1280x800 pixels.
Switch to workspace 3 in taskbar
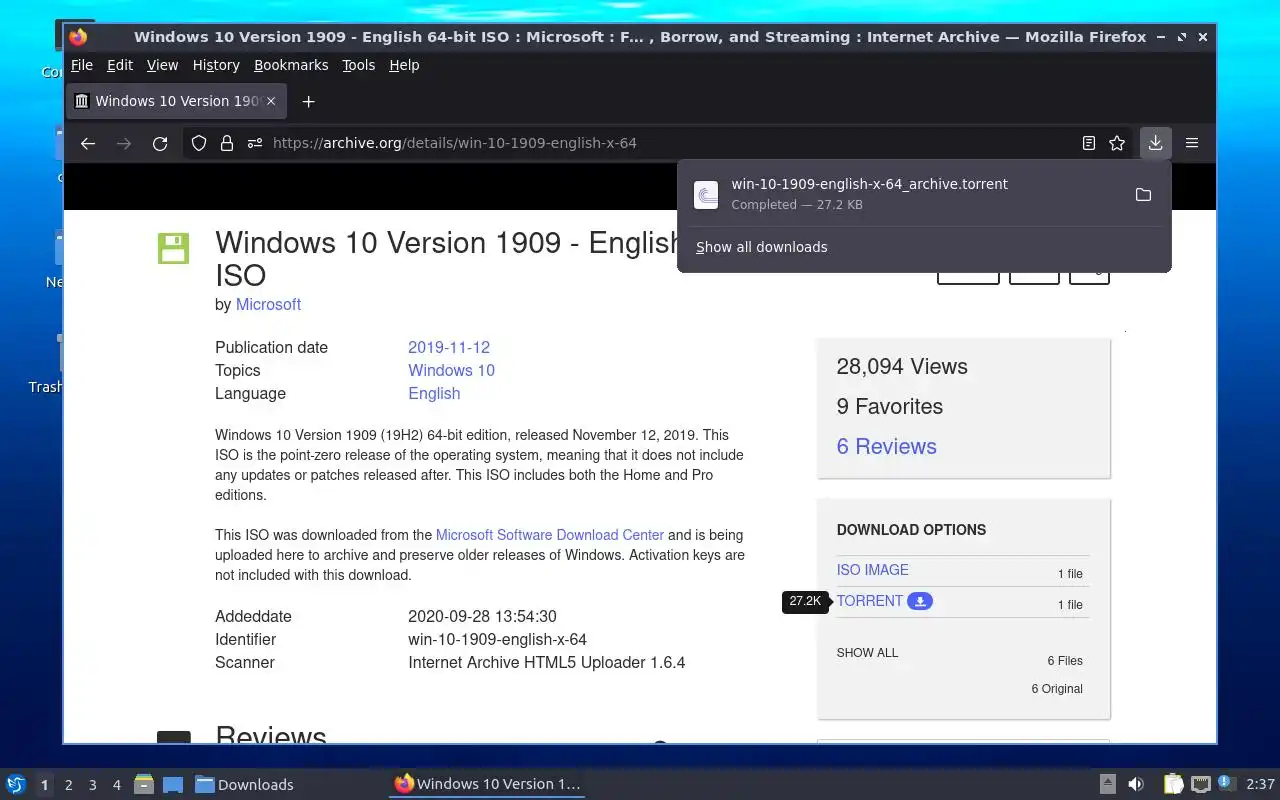[92, 785]
